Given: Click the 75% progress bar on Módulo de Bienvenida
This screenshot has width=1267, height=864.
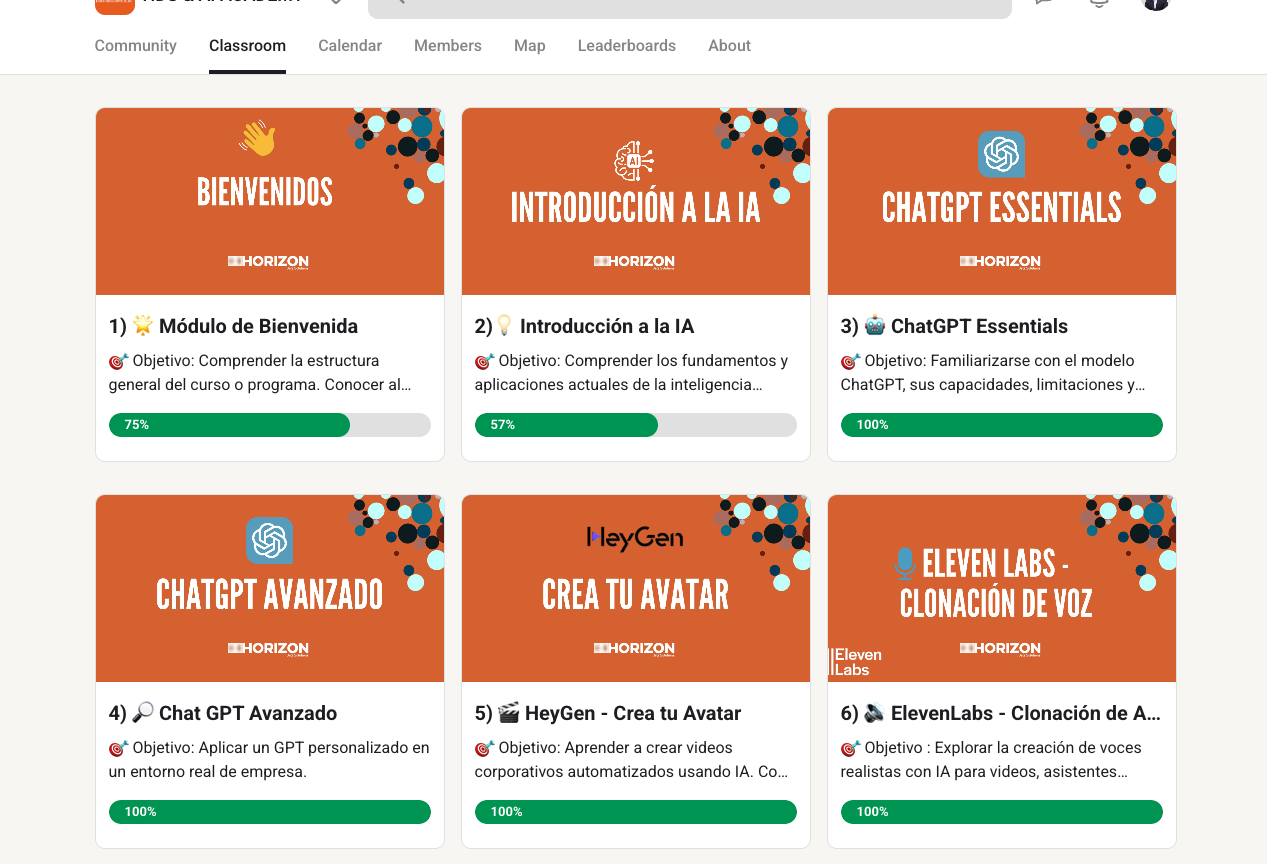Looking at the screenshot, I should point(270,425).
